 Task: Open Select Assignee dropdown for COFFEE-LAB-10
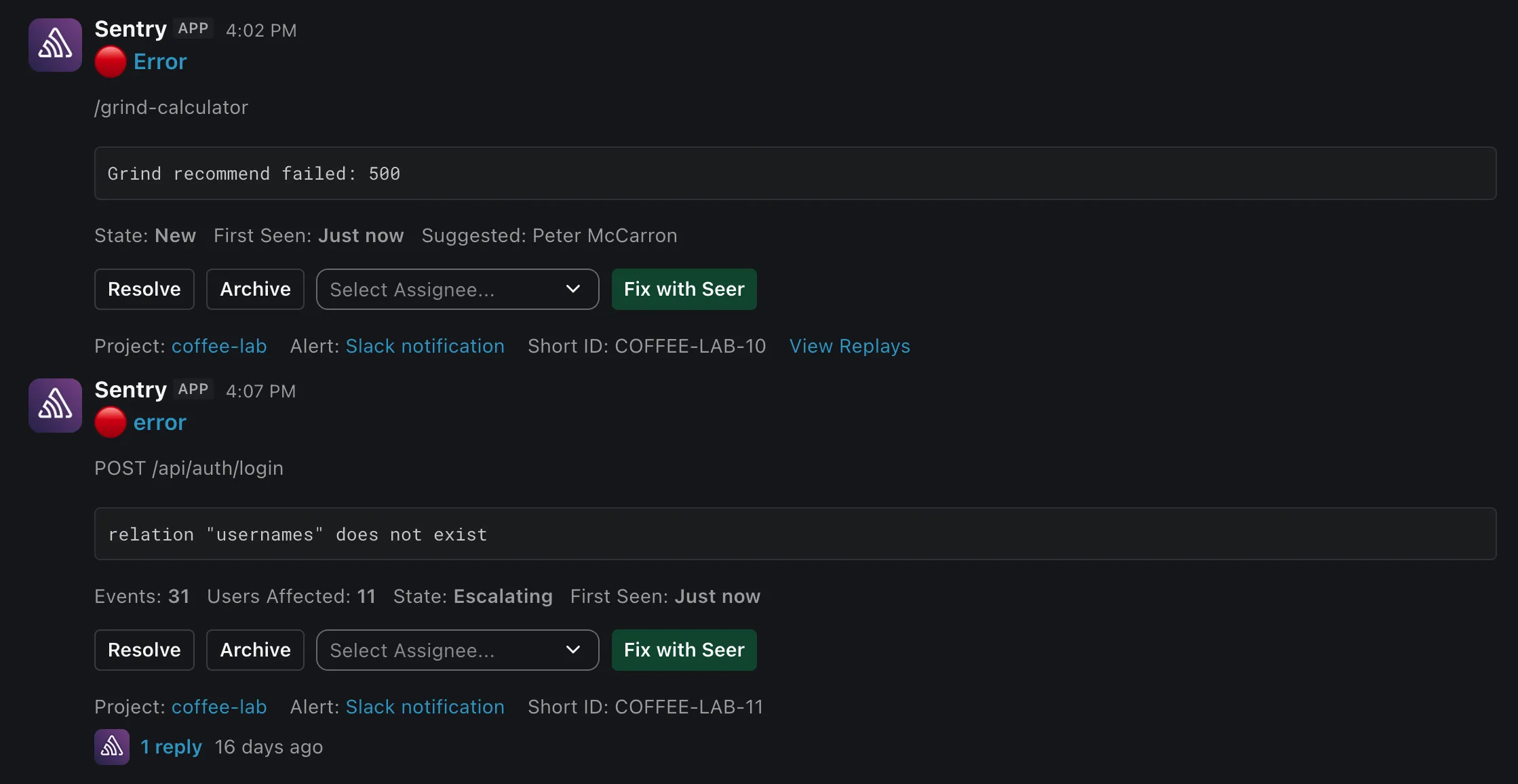tap(458, 290)
